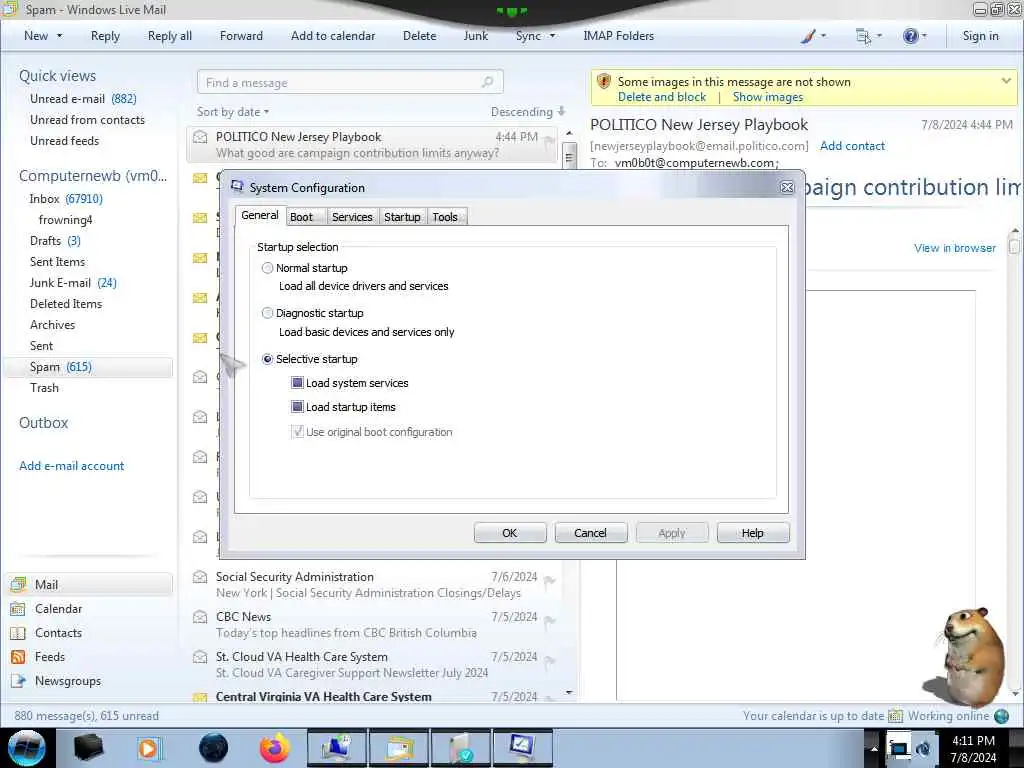1024x768 pixels.
Task: Click the Mail icon in the lower-left panel
Action: click(x=18, y=584)
